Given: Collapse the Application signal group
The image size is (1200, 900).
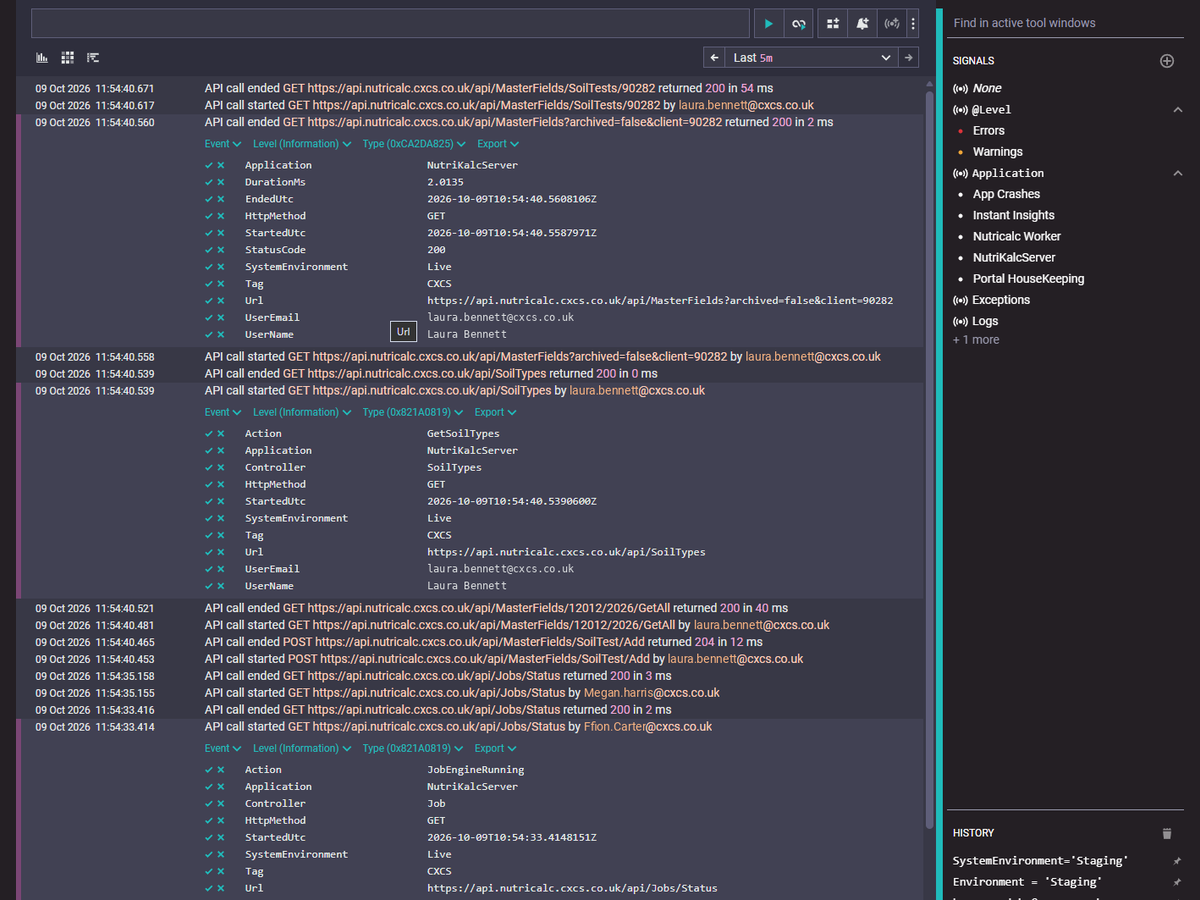Looking at the screenshot, I should [1177, 173].
